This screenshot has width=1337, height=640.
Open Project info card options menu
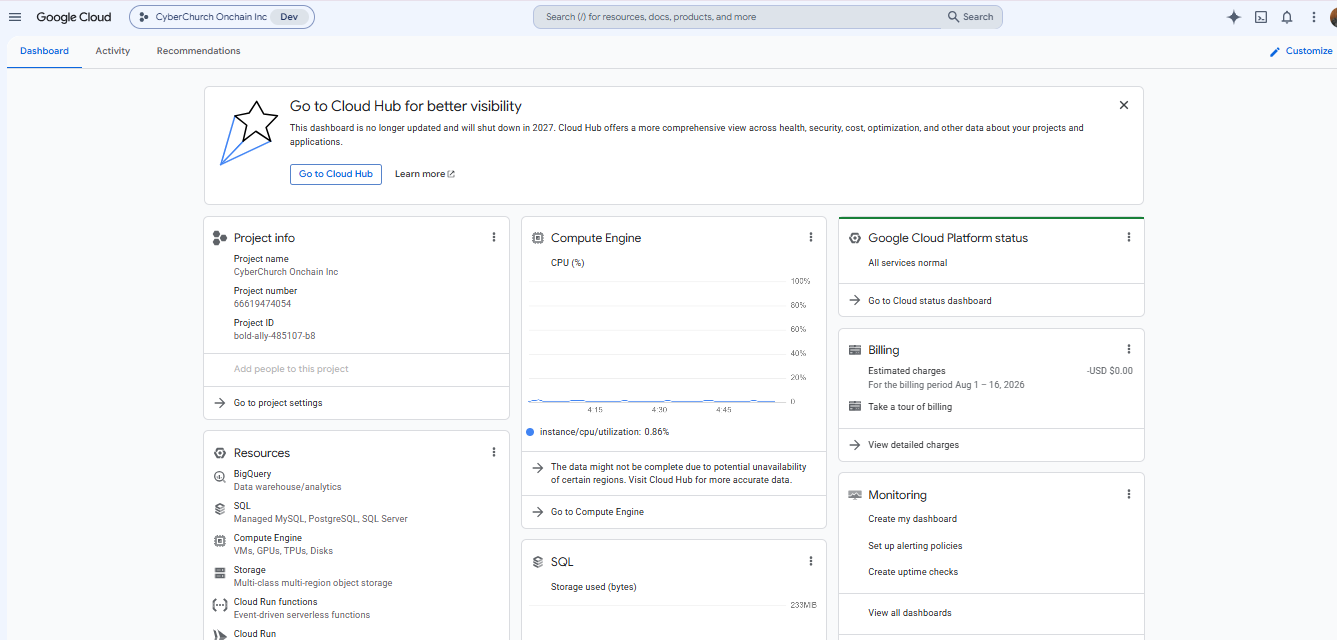494,237
